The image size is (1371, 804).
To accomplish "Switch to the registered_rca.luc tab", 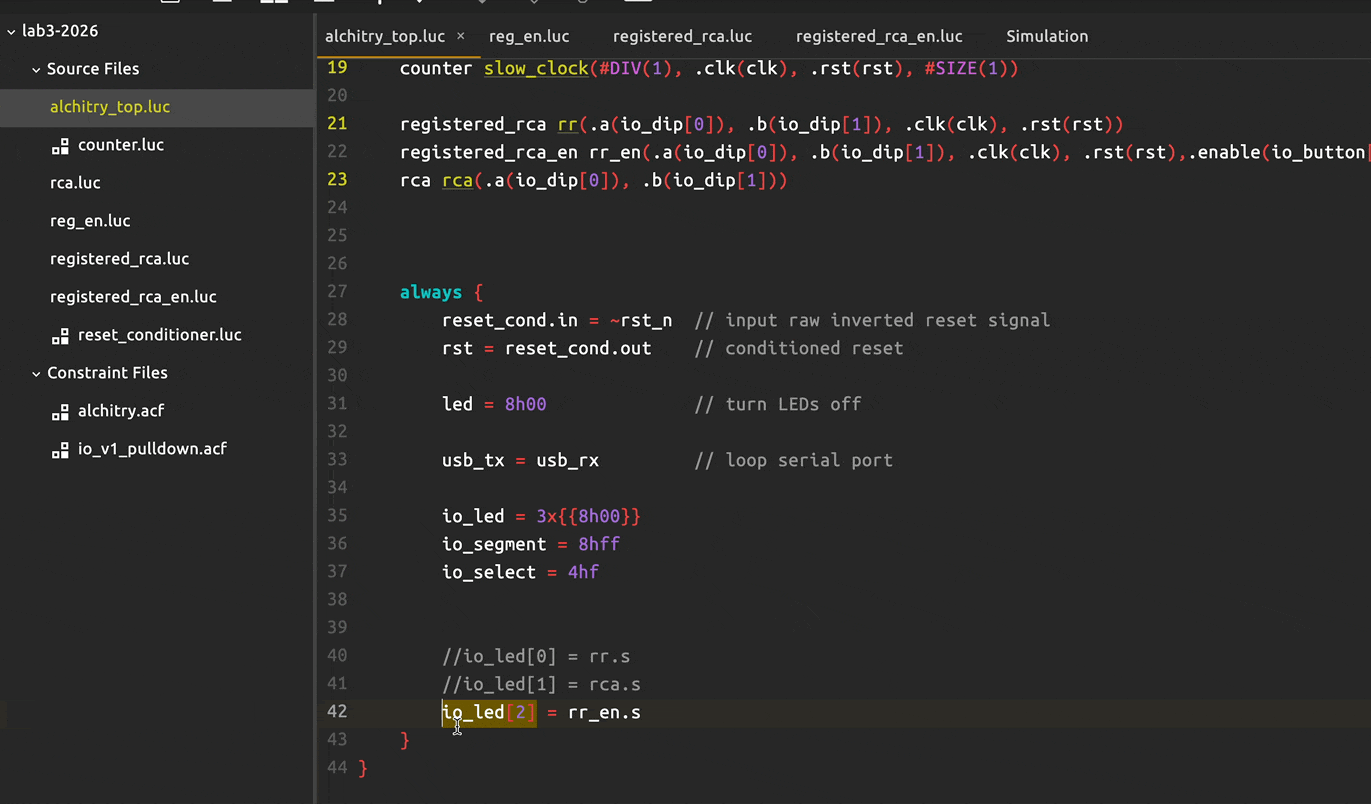I will click(682, 36).
